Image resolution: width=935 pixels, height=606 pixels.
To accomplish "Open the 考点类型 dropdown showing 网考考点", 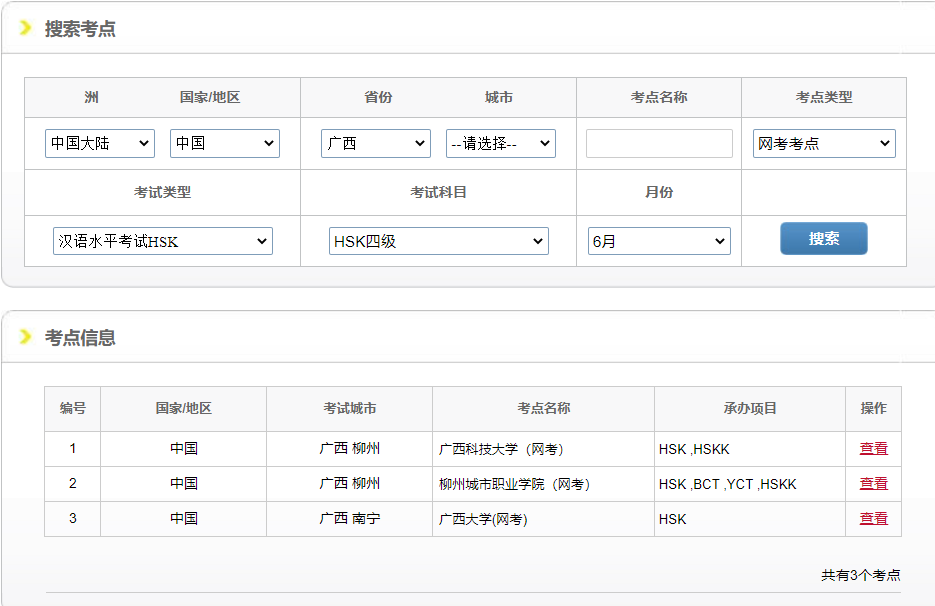I will click(x=824, y=143).
